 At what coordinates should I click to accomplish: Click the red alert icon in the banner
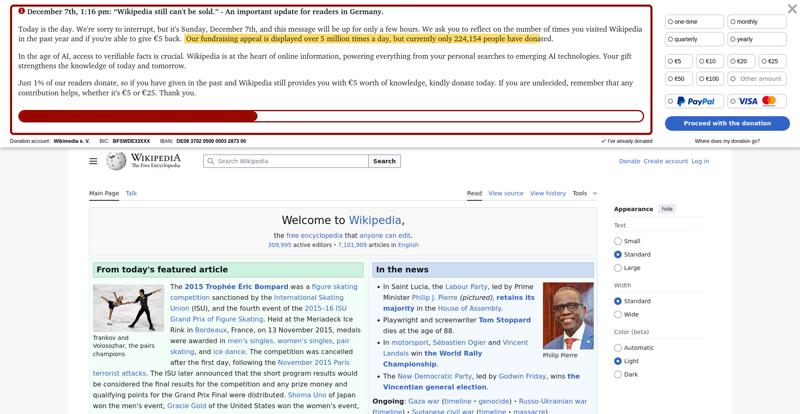(x=22, y=12)
